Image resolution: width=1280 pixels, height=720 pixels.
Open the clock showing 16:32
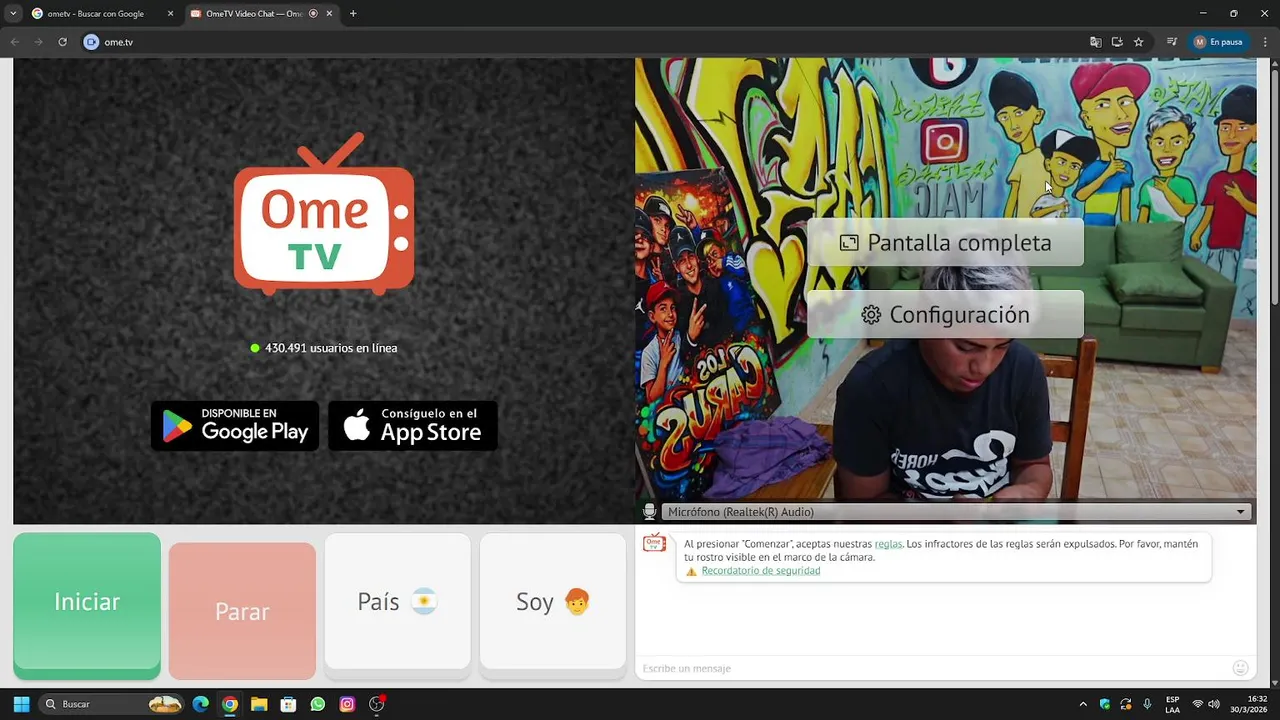coord(1249,704)
